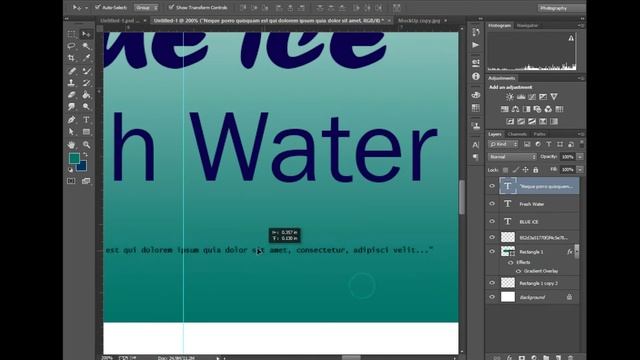Open the Normal blend mode dropdown

(x=512, y=157)
